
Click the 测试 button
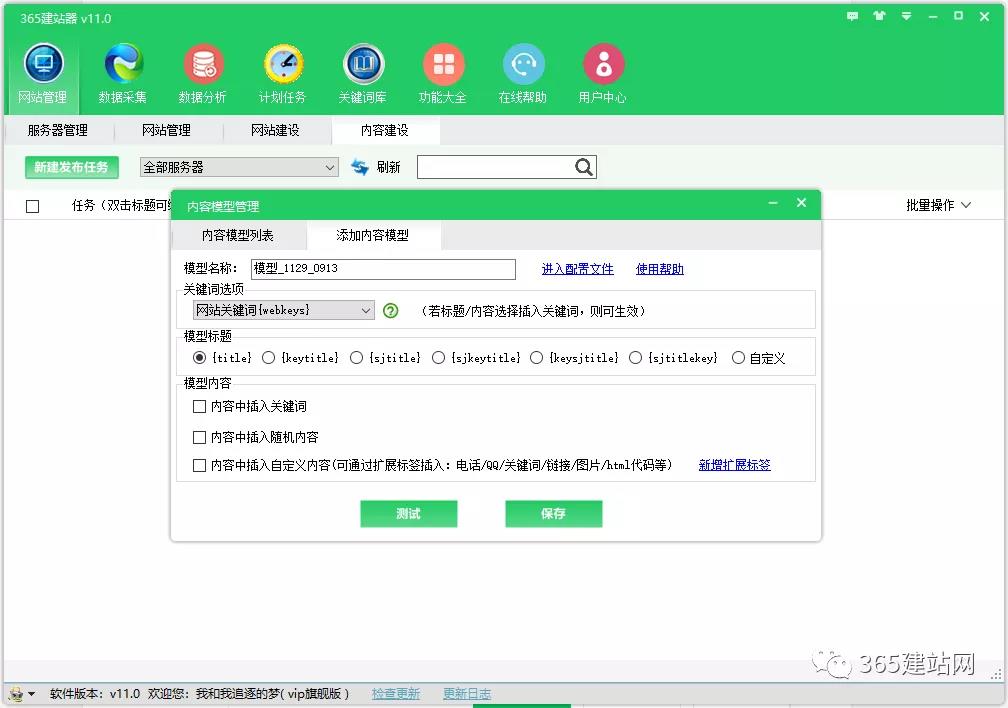408,514
